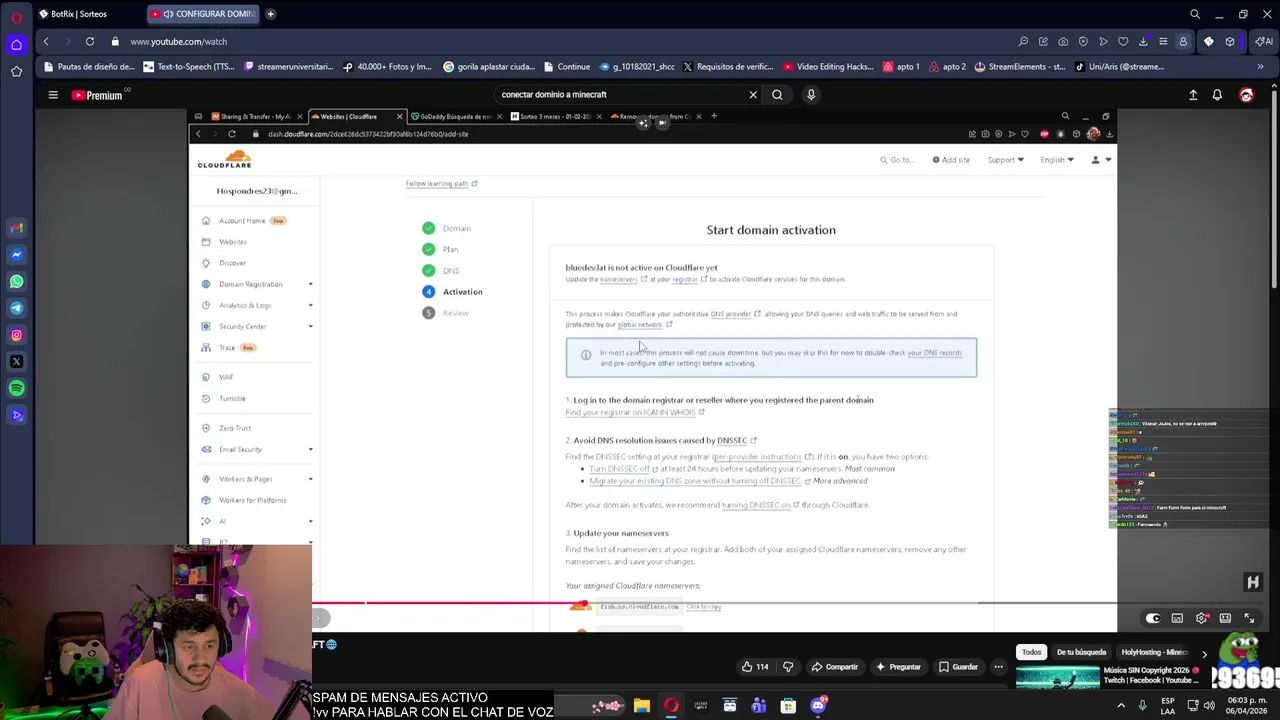The image size is (1280, 720).
Task: Open the Aria AI button in the toolbar
Action: 1264,42
